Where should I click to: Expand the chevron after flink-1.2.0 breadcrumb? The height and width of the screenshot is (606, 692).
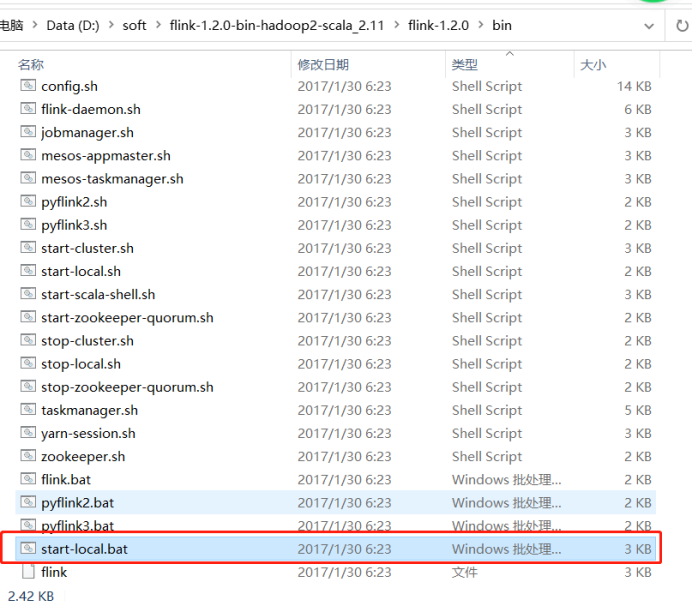click(x=481, y=25)
